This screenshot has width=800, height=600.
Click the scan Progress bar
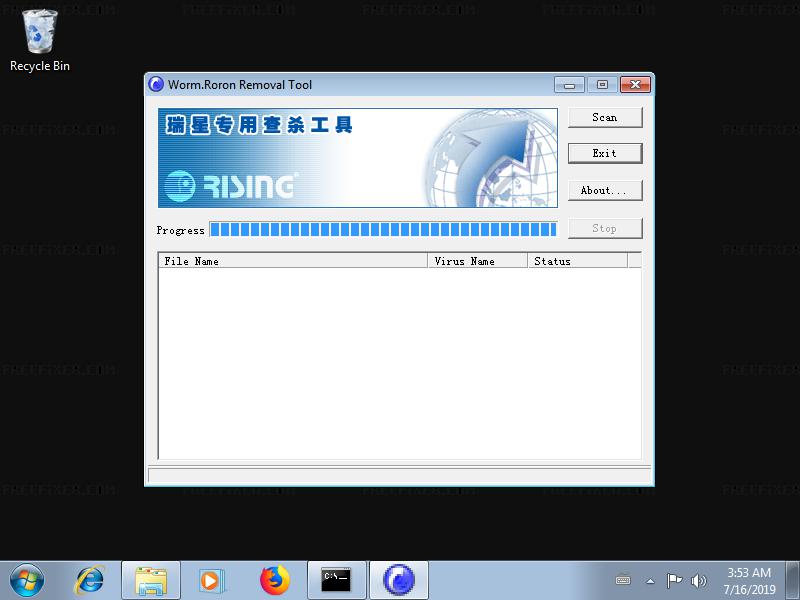point(383,230)
